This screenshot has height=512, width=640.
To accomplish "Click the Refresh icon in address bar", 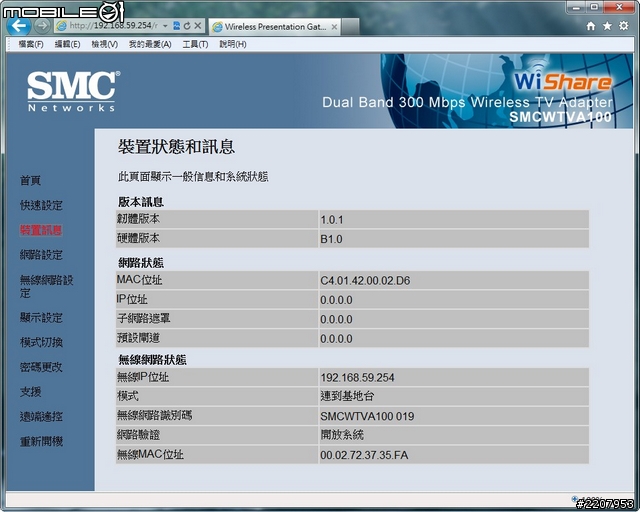I will point(187,26).
